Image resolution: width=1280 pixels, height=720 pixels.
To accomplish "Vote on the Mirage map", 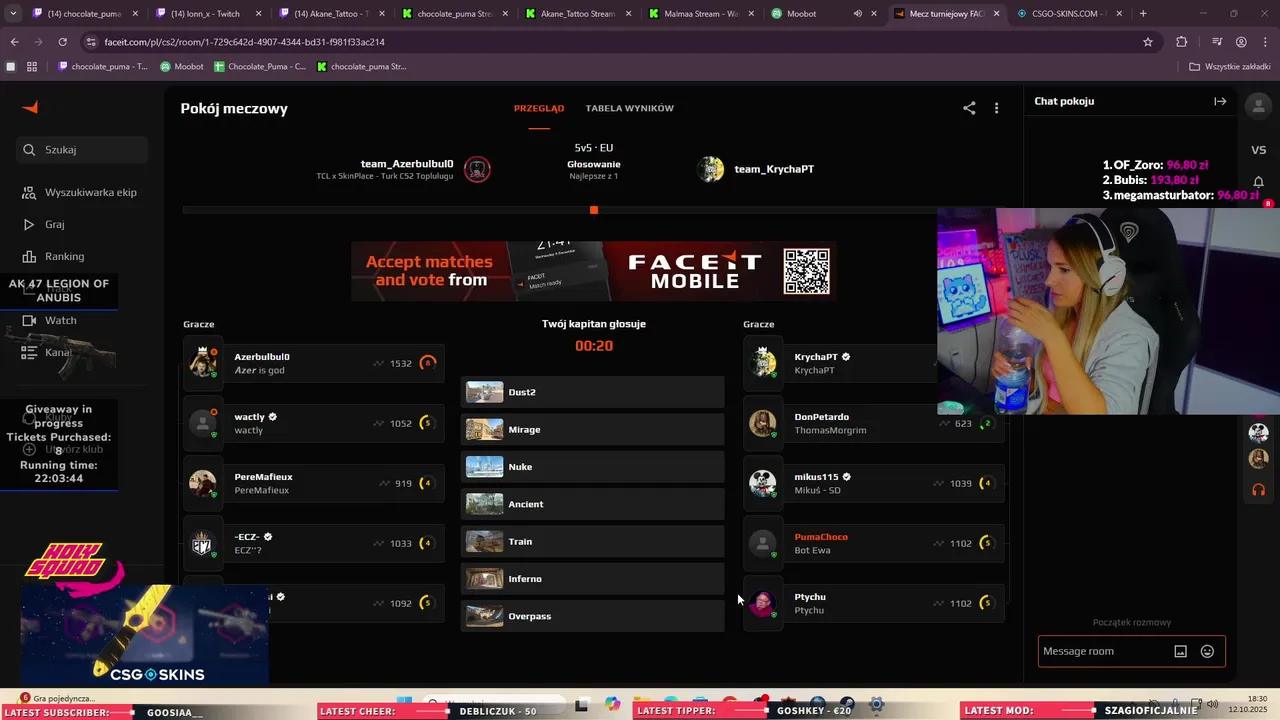I will 593,429.
